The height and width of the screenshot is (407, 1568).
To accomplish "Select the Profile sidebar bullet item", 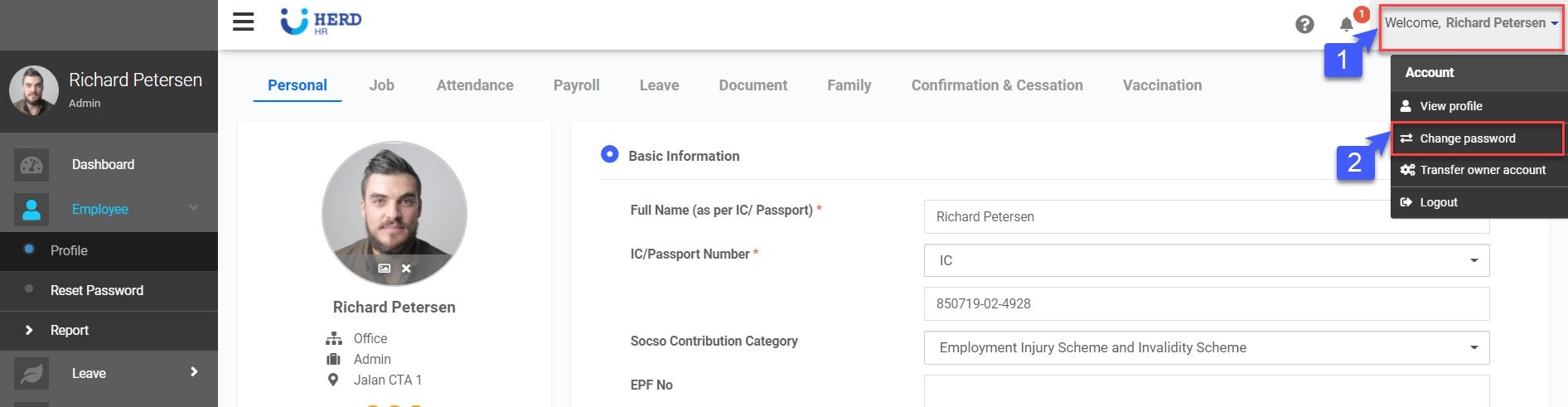I will pyautogui.click(x=69, y=250).
